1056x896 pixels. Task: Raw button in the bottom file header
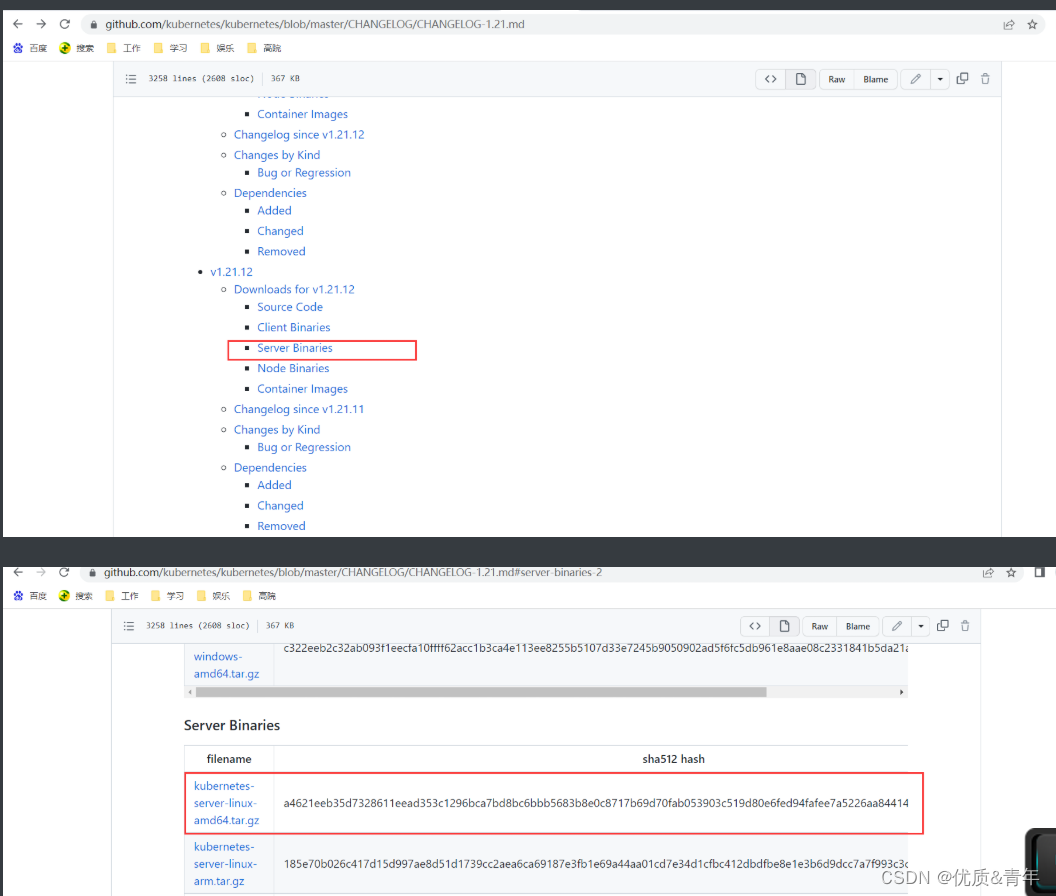point(820,626)
